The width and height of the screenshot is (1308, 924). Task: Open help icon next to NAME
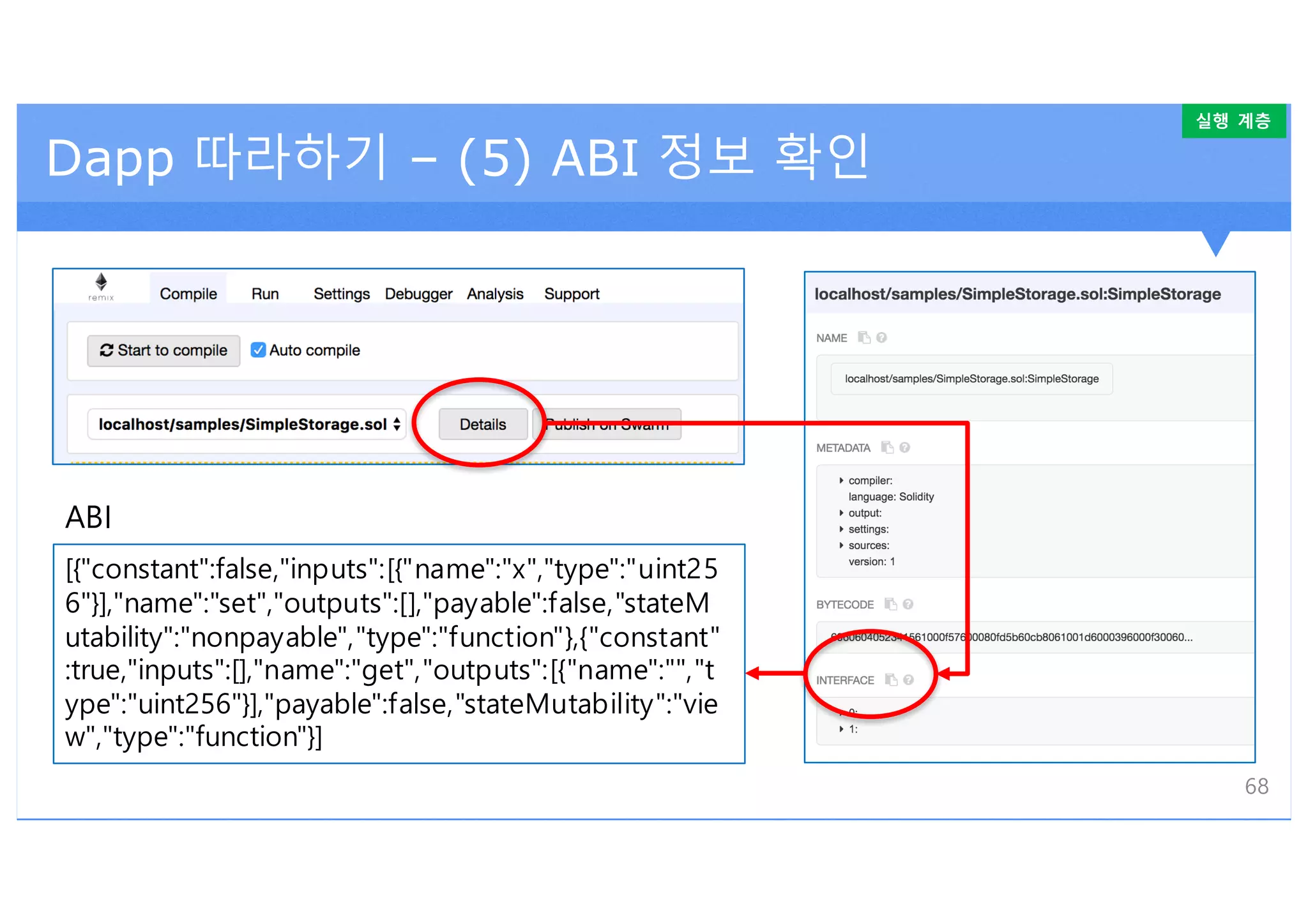tap(881, 337)
